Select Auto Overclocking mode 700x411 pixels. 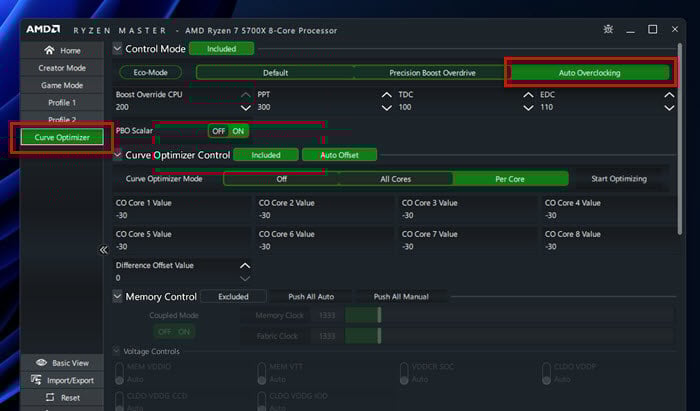[589, 73]
